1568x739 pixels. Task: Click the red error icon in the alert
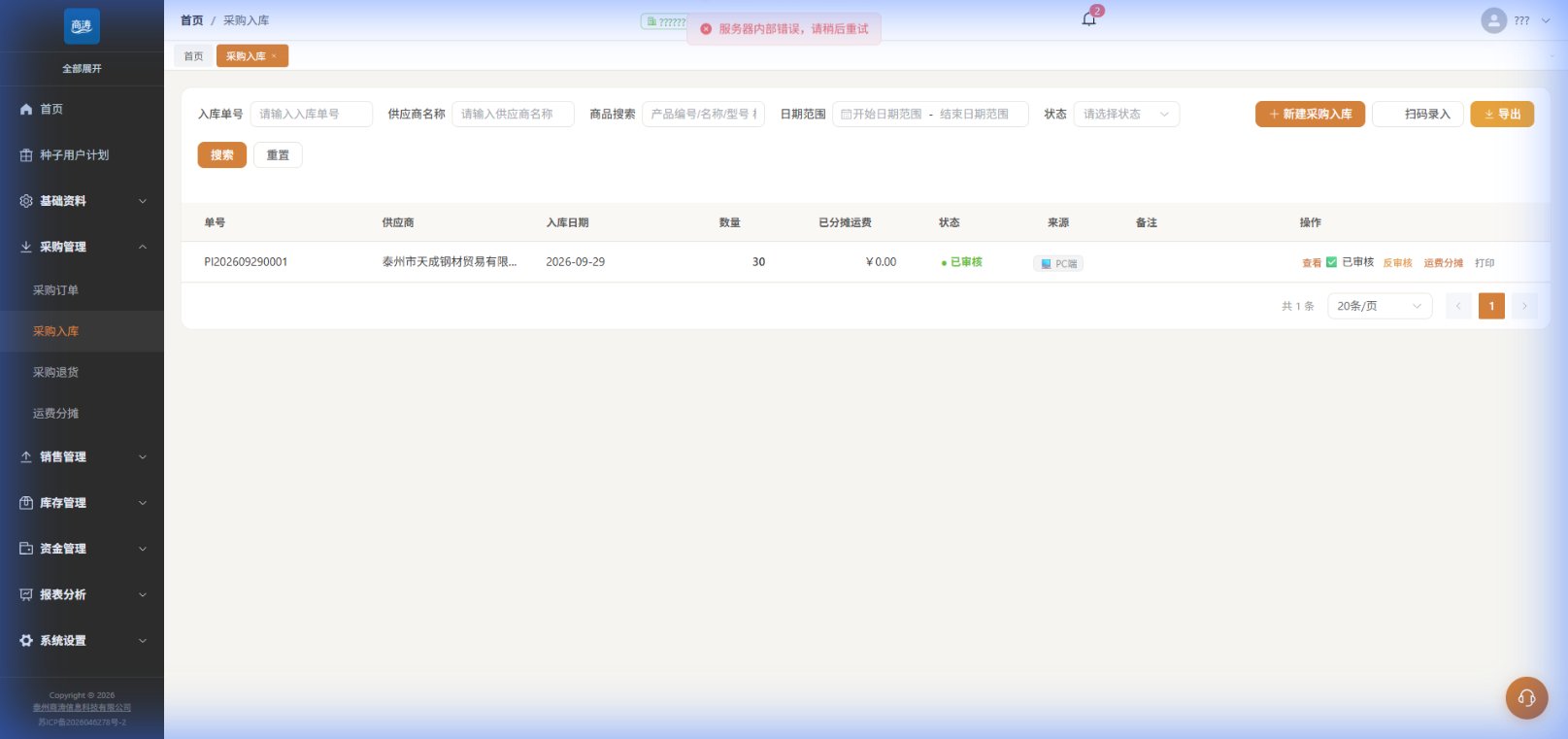[706, 29]
